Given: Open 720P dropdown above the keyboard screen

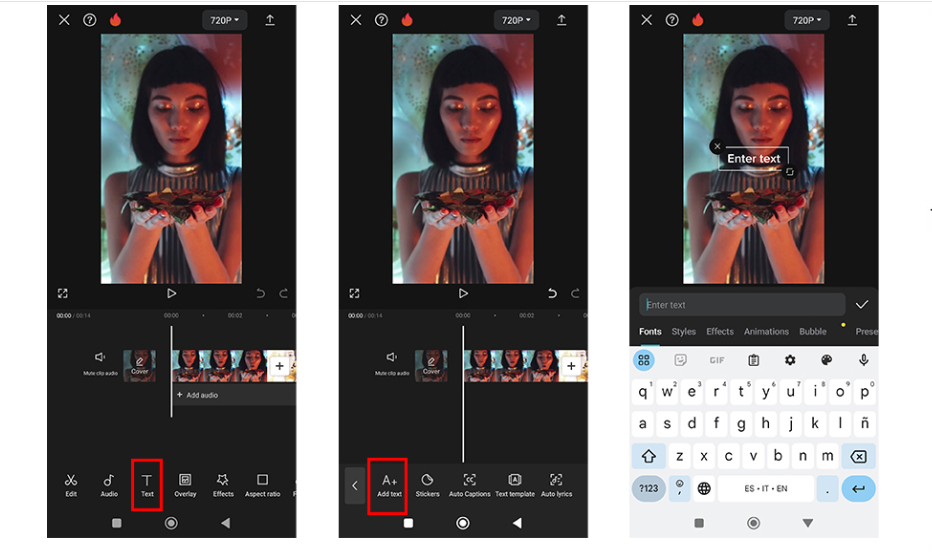Looking at the screenshot, I should (x=807, y=20).
